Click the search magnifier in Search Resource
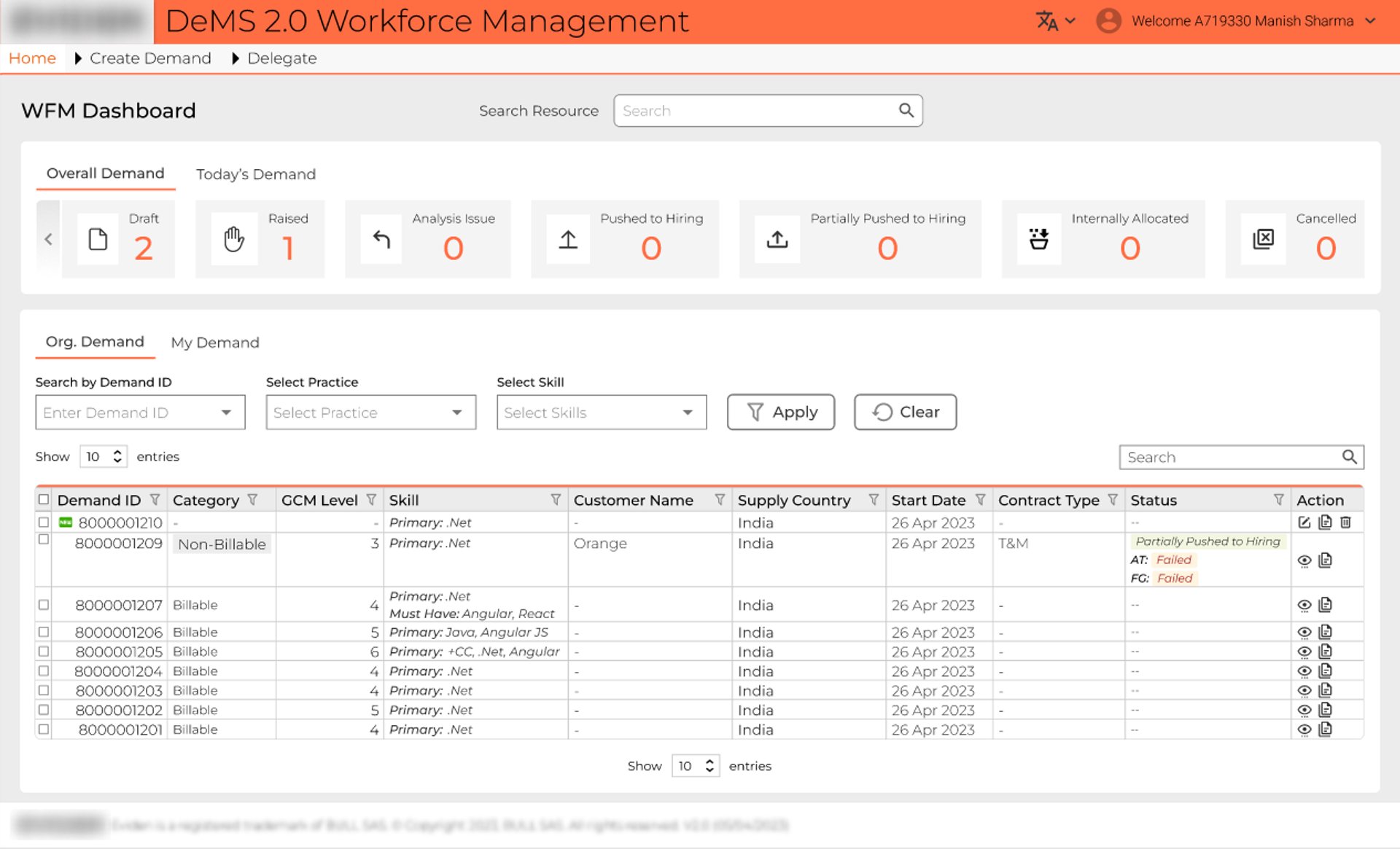 [x=906, y=110]
